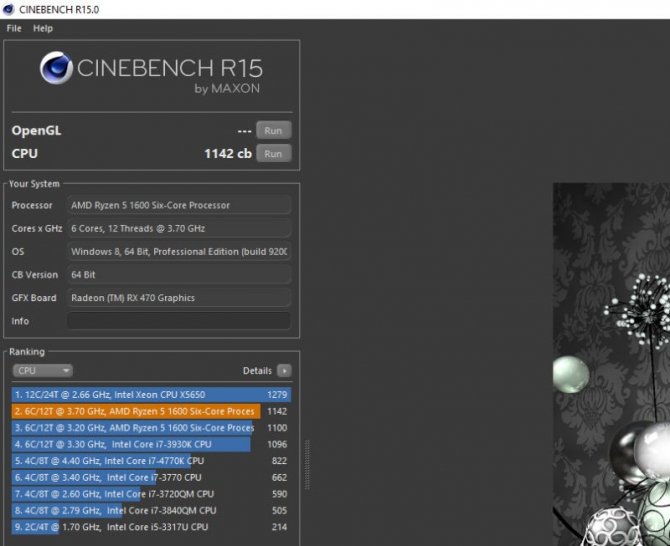The width and height of the screenshot is (670, 546).
Task: Run the CPU benchmark
Action: pyautogui.click(x=273, y=153)
